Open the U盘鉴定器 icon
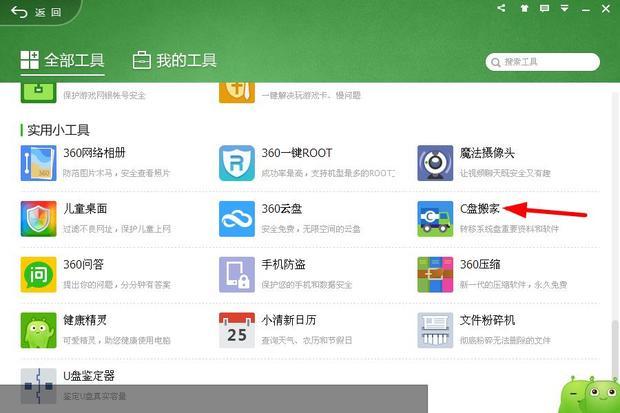 tap(38, 386)
